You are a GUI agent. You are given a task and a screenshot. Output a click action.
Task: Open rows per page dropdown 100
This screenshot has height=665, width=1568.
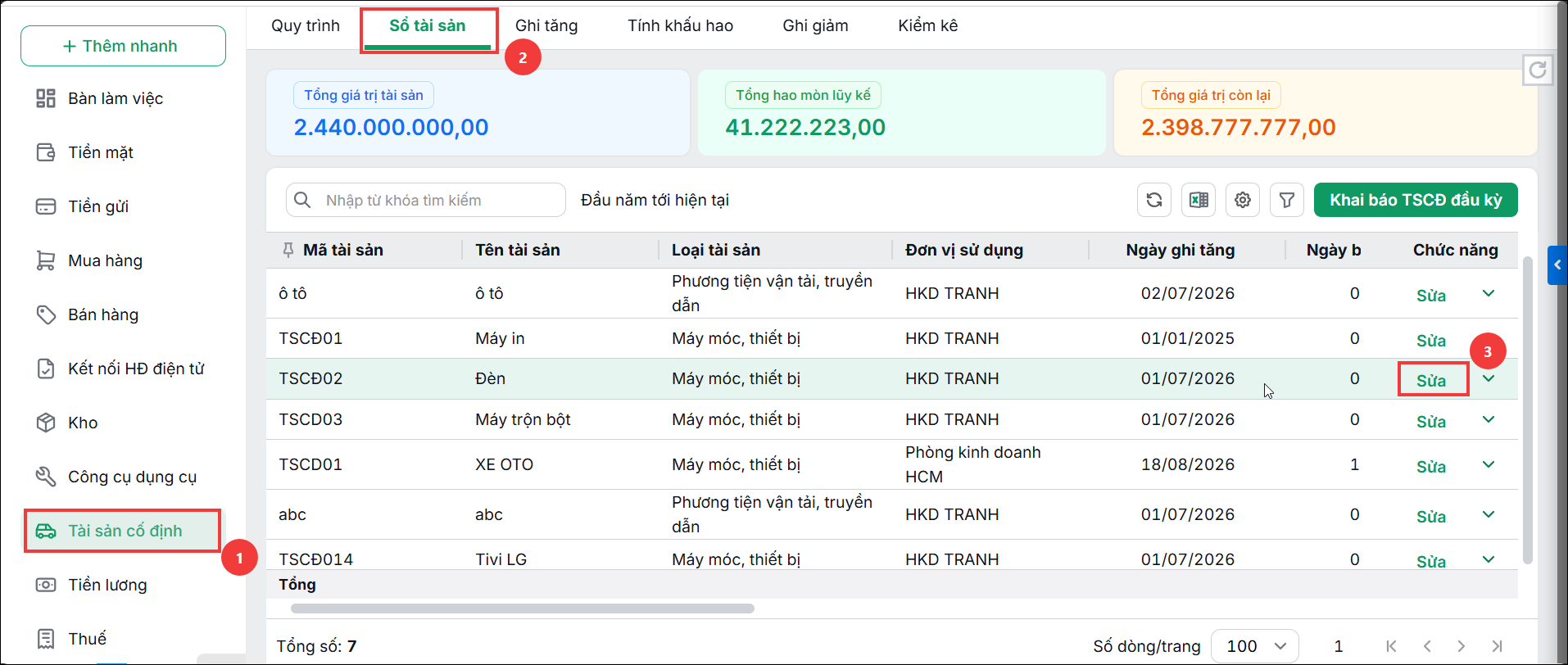pos(1255,646)
